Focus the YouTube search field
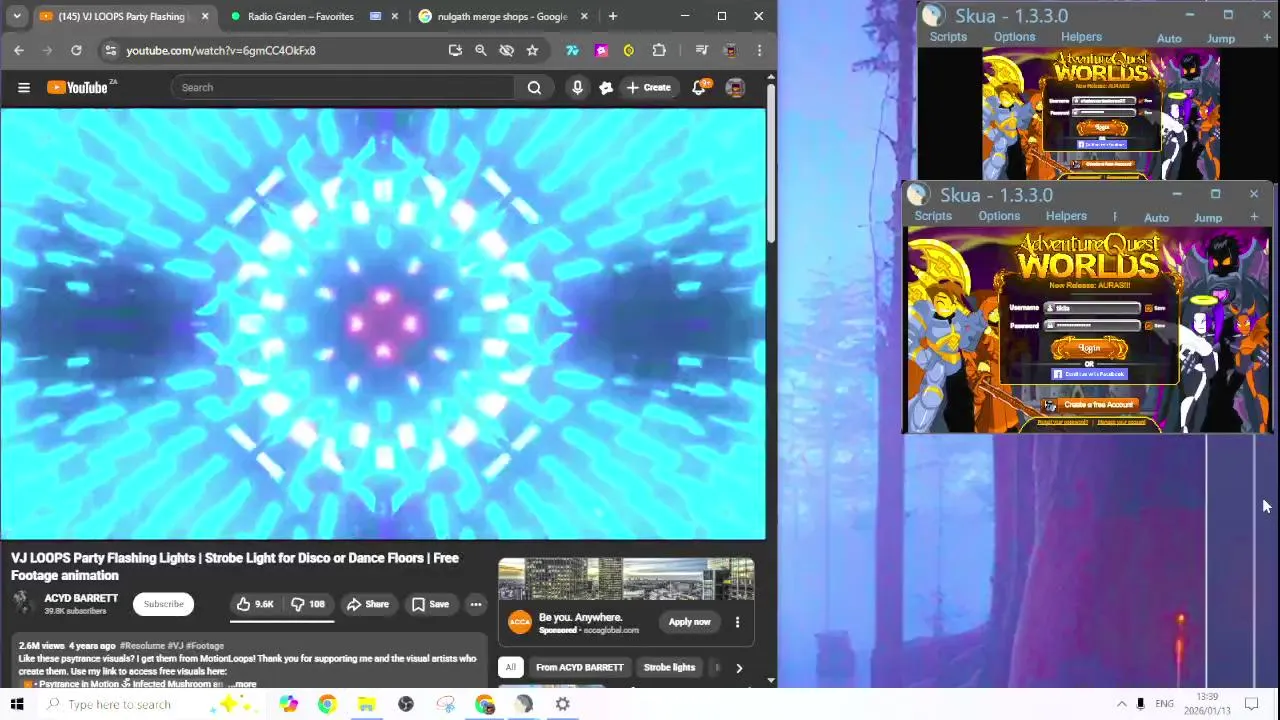This screenshot has height=720, width=1280. point(342,87)
